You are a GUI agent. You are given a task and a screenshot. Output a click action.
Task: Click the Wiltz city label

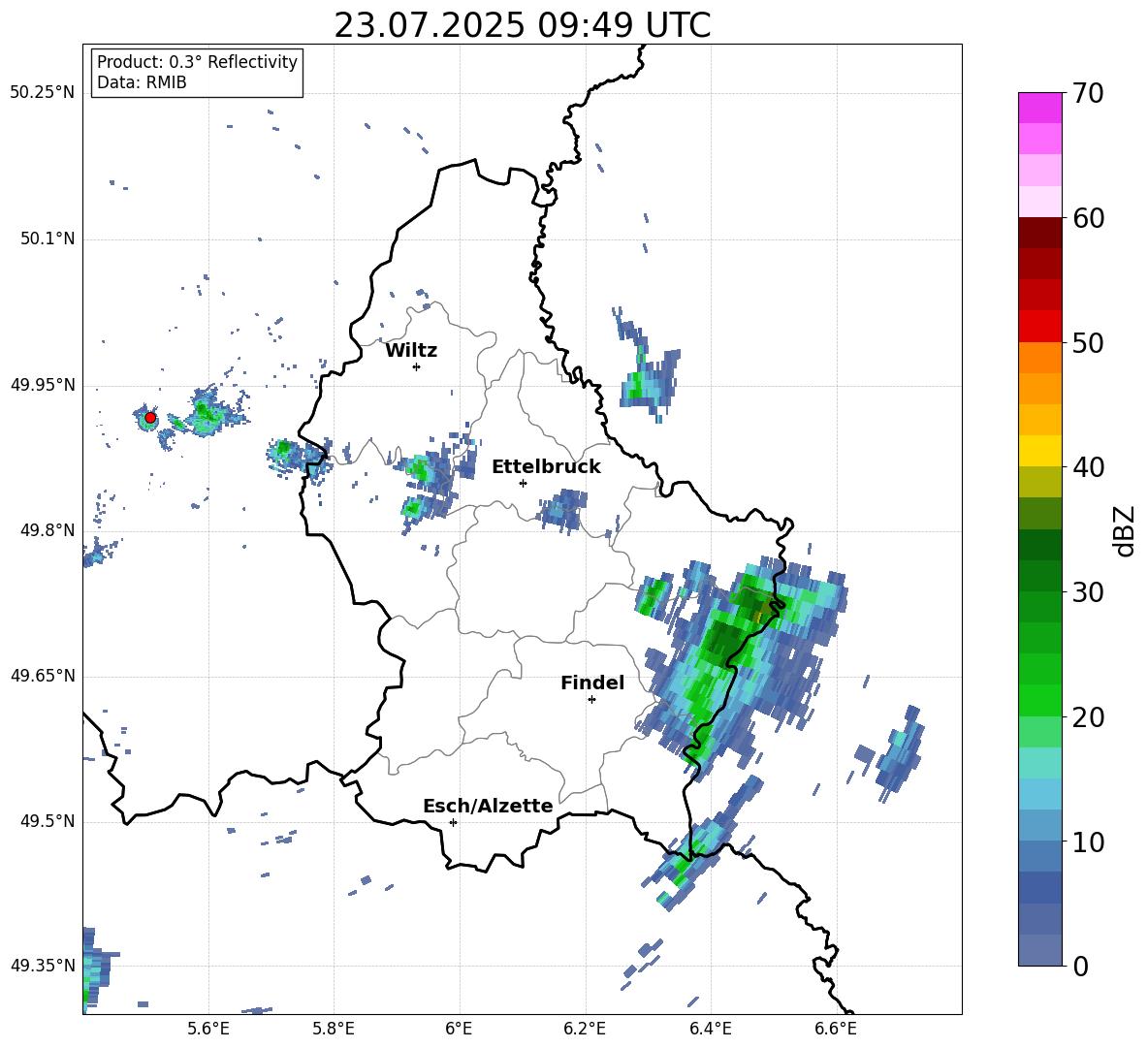point(411,351)
